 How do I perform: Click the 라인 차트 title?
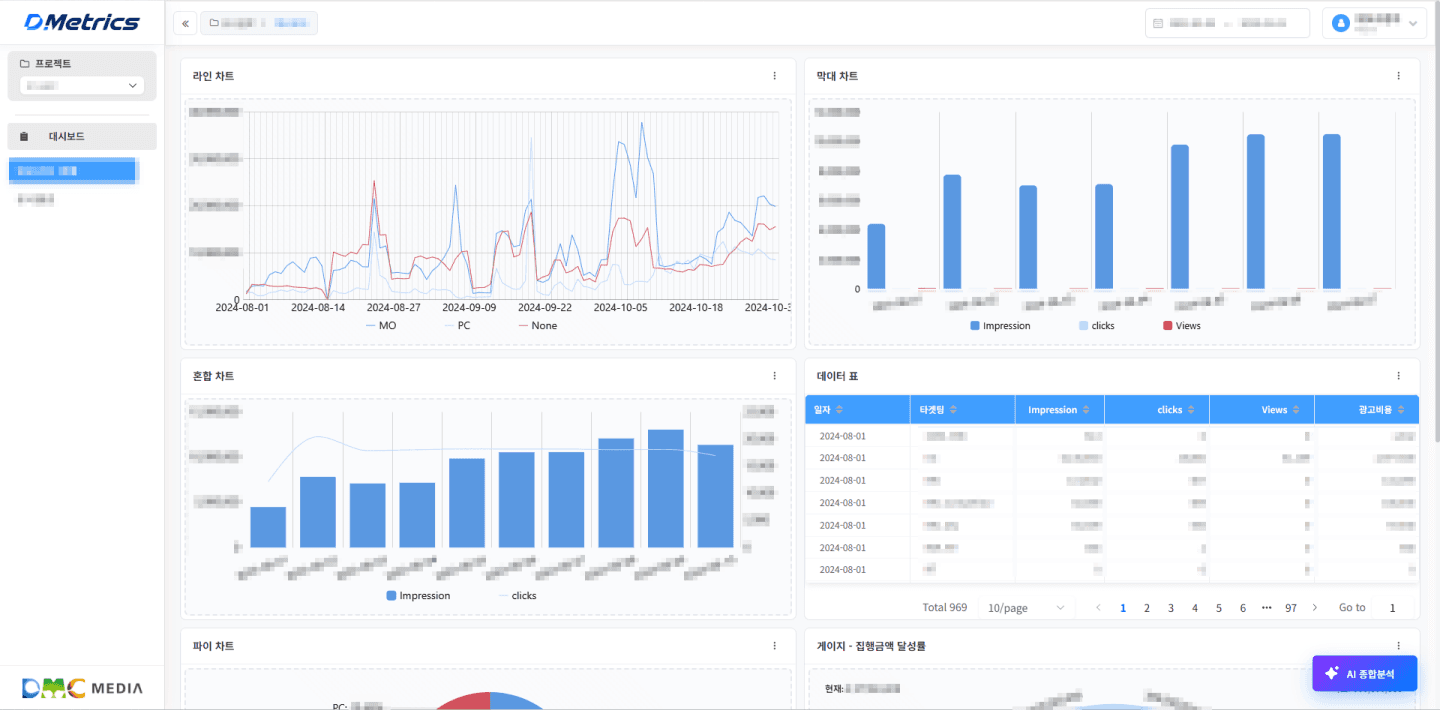[213, 76]
